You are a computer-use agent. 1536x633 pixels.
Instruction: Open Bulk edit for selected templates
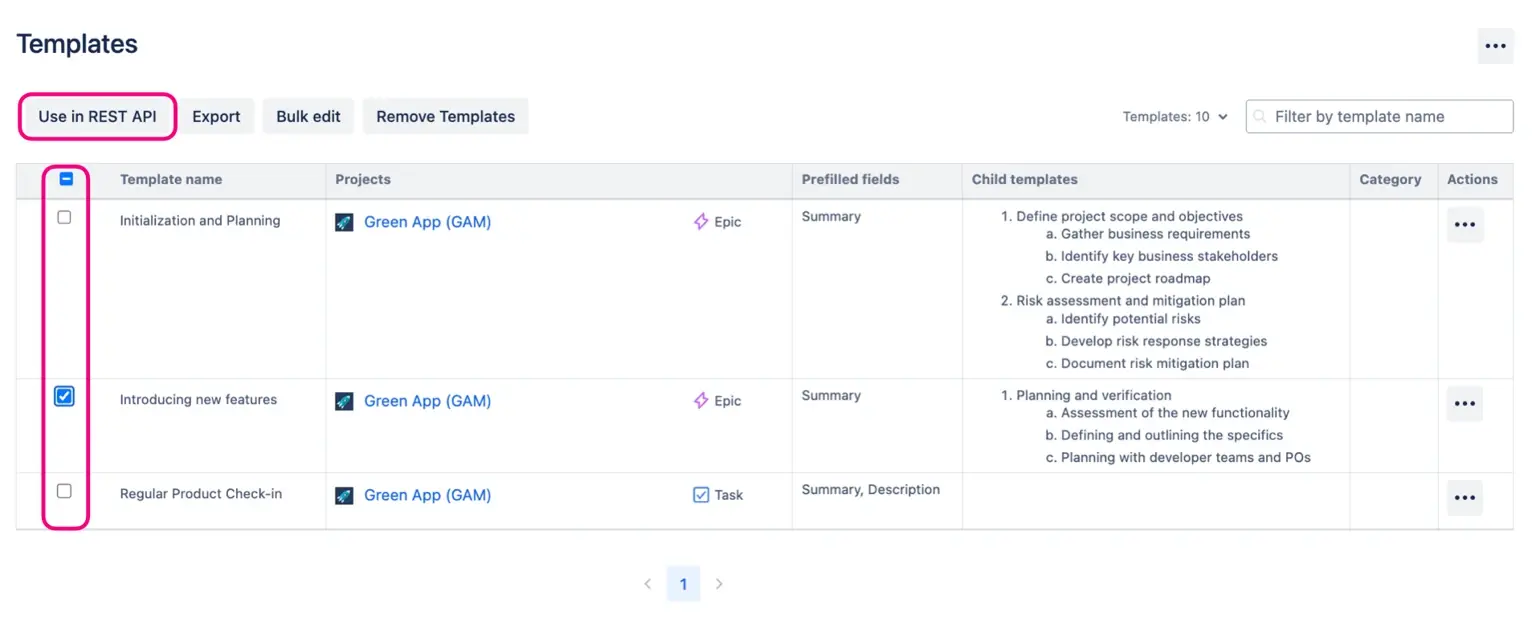(x=308, y=116)
